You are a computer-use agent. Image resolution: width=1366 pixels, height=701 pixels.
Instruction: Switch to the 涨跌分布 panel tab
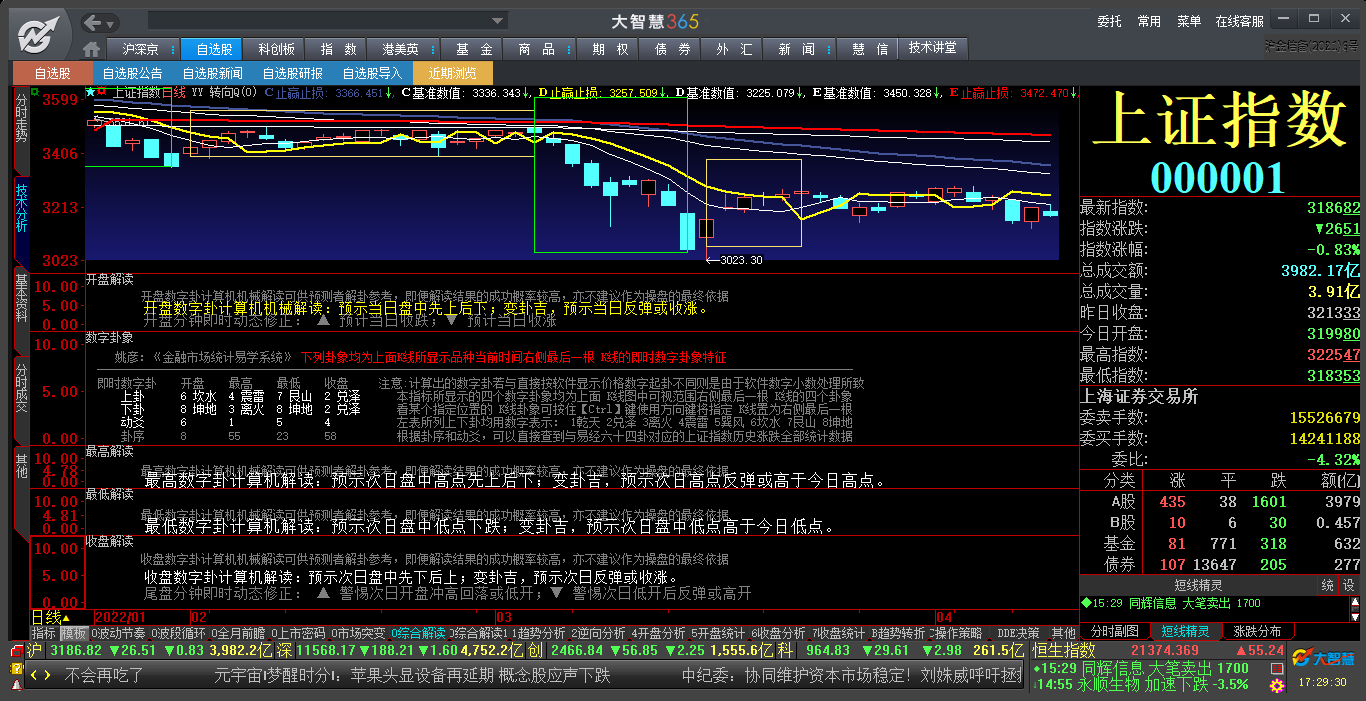(1257, 631)
